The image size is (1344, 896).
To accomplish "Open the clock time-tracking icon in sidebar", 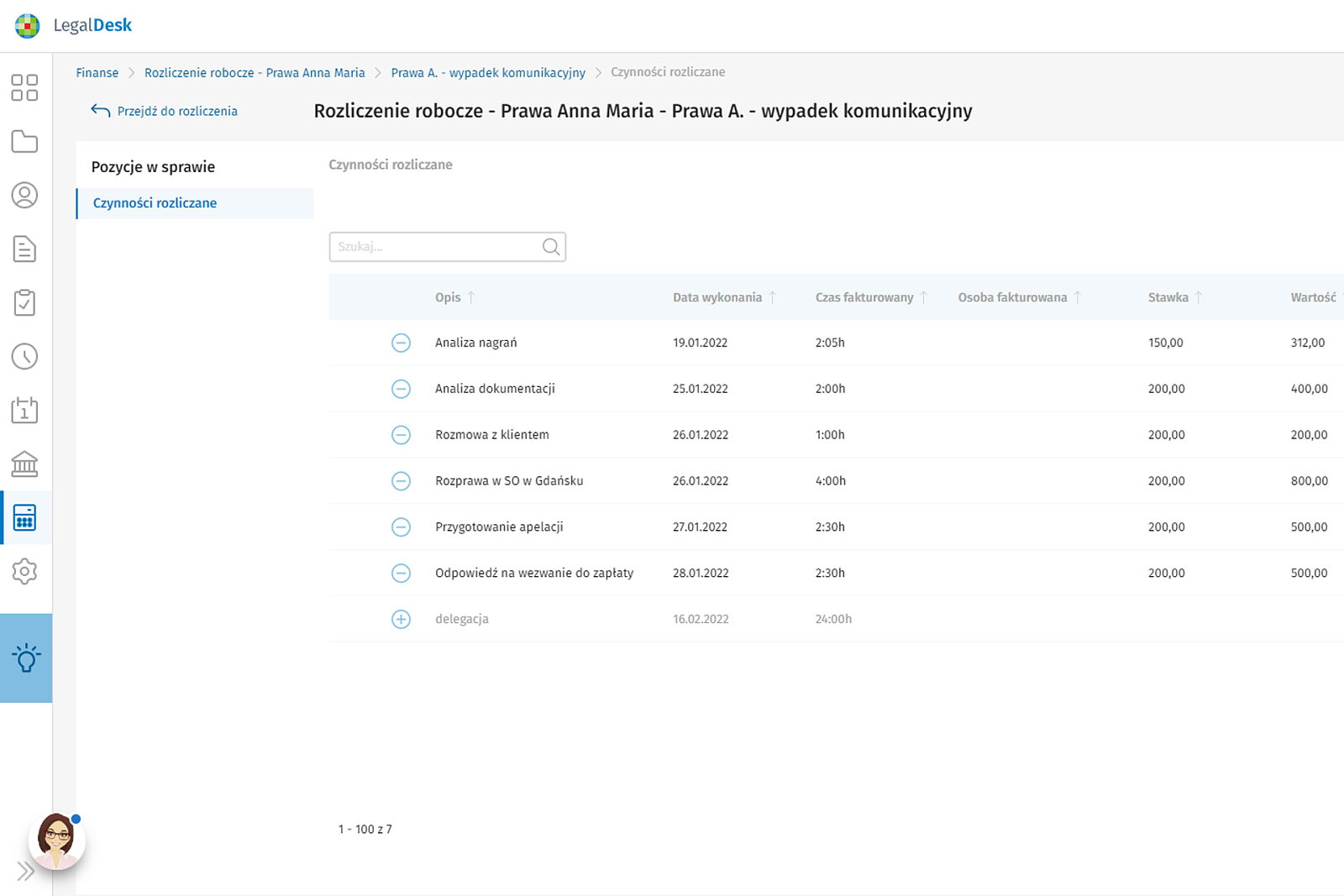I will point(24,356).
